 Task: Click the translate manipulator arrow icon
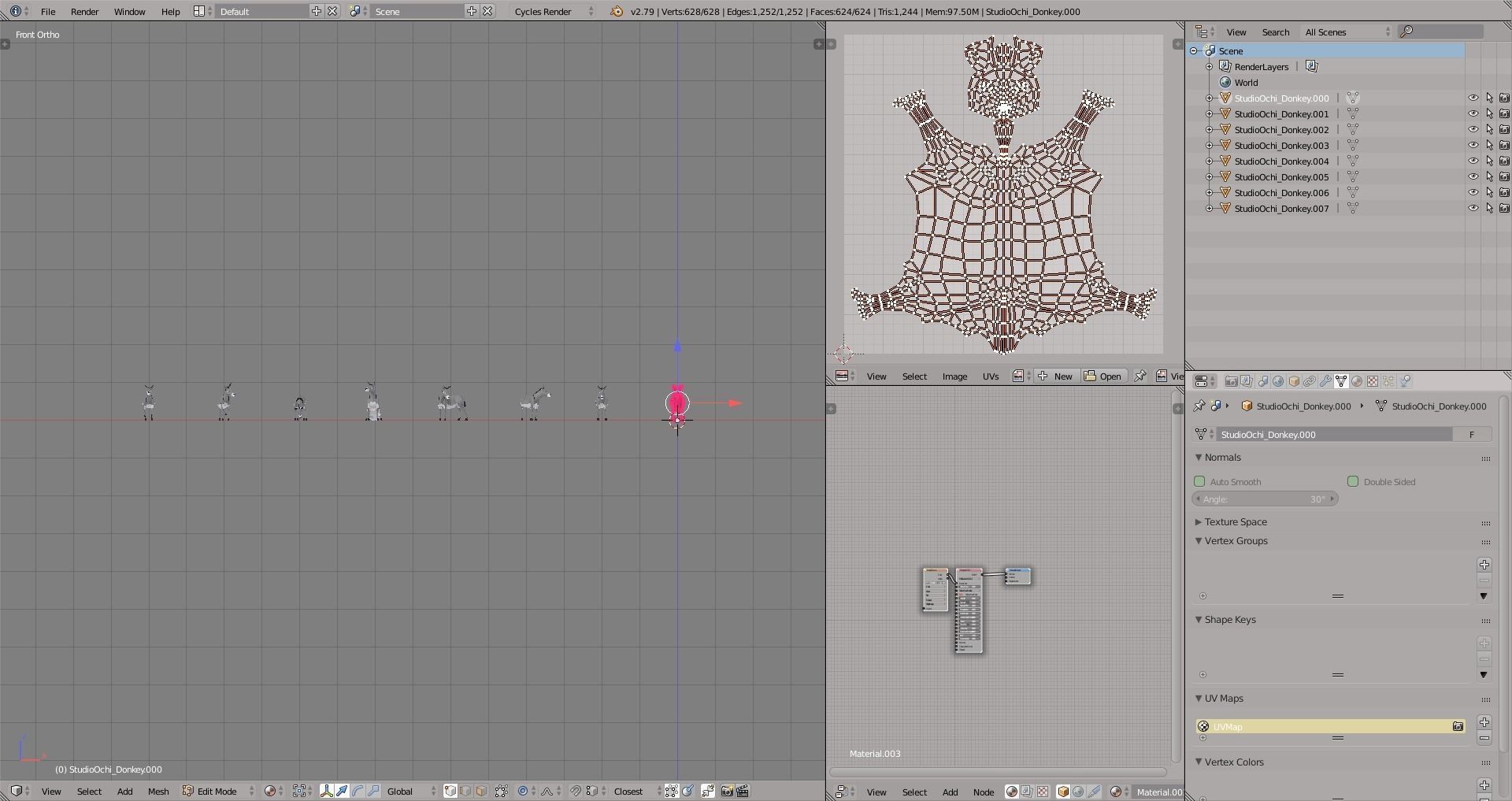click(343, 791)
